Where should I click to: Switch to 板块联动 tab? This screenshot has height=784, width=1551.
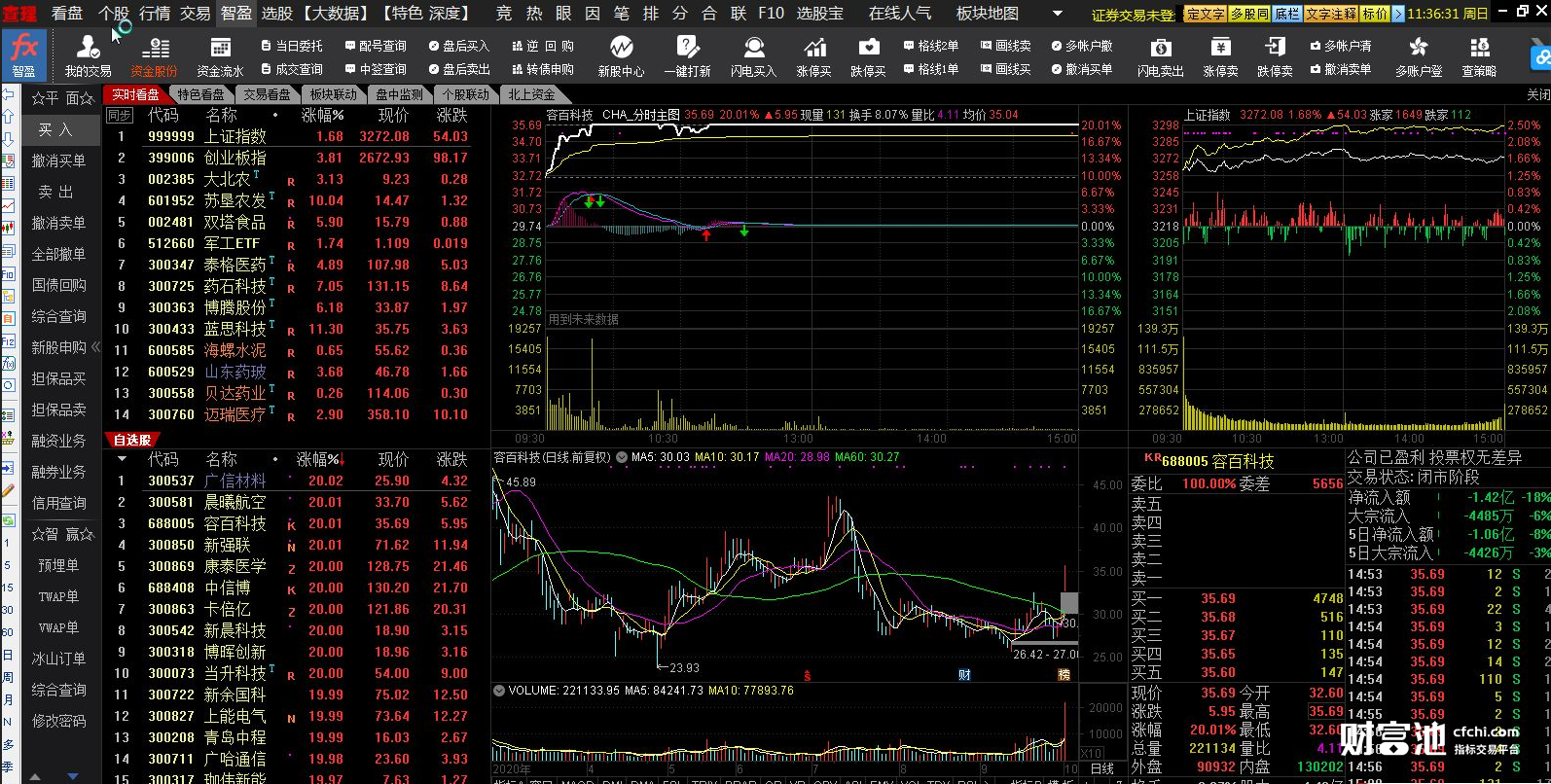click(334, 94)
